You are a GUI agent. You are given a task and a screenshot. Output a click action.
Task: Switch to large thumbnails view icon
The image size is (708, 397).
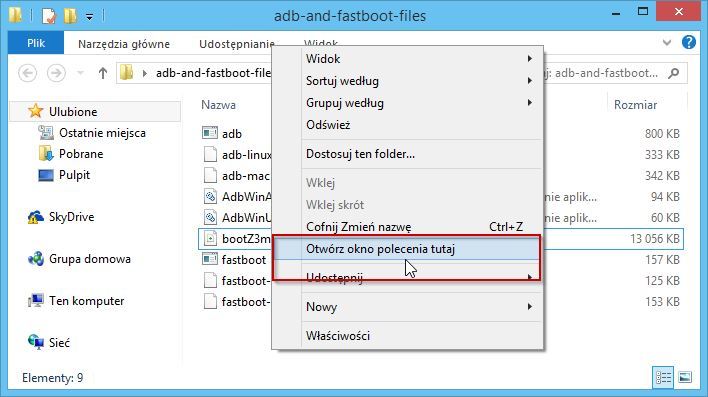coord(685,377)
